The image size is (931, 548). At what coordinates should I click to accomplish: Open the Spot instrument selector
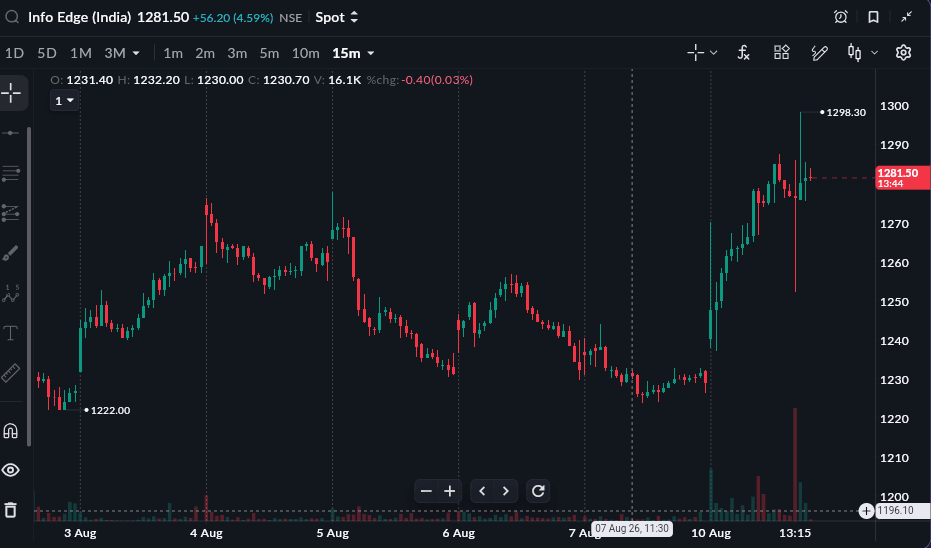tap(337, 17)
